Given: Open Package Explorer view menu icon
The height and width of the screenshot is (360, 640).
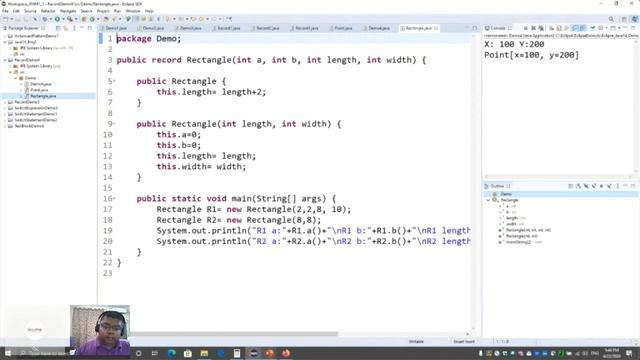Looking at the screenshot, I should [74, 28].
